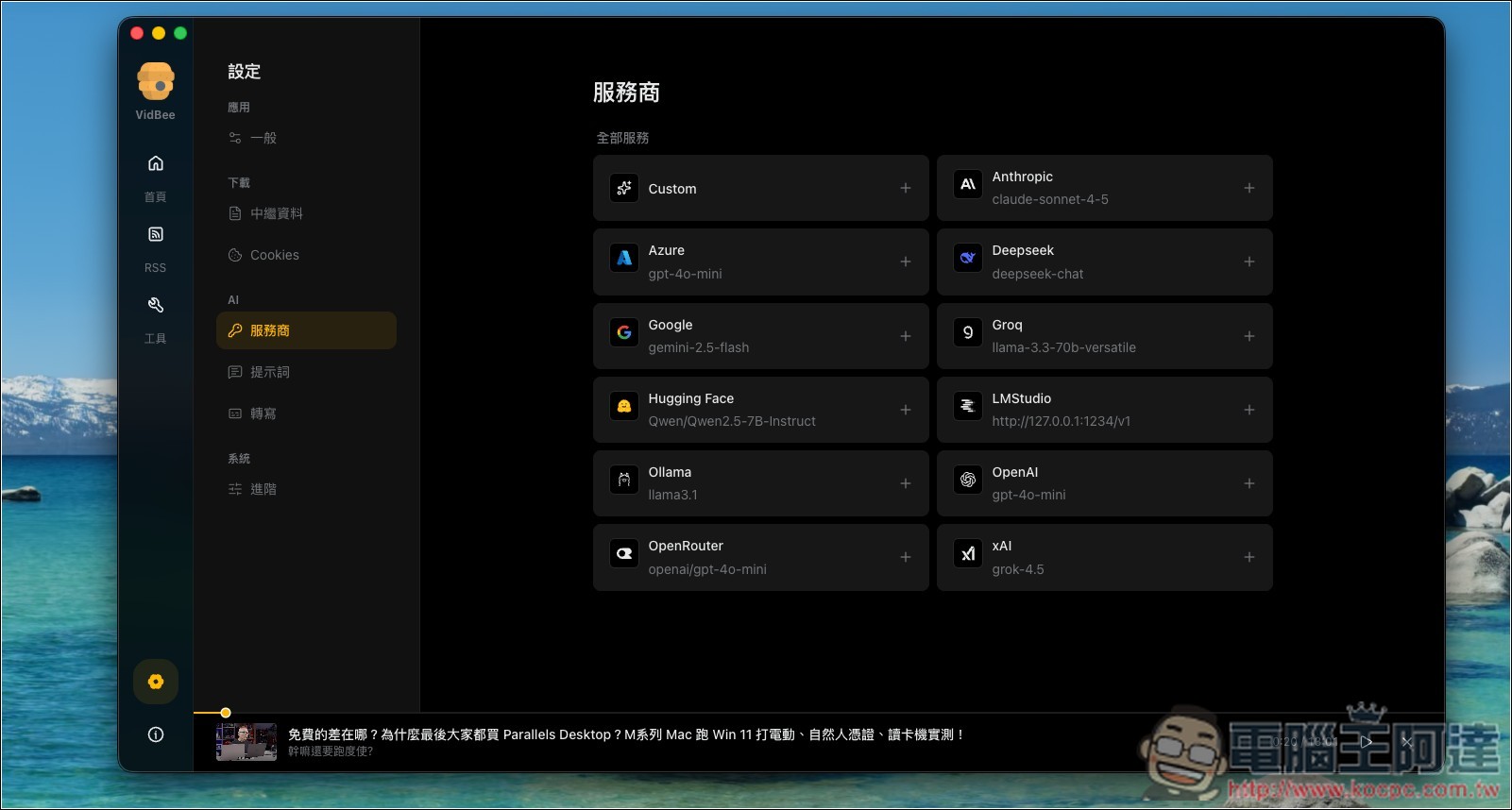Click the channel name 幹嘛還要跑度使?
The width and height of the screenshot is (1512, 810).
coord(331,751)
